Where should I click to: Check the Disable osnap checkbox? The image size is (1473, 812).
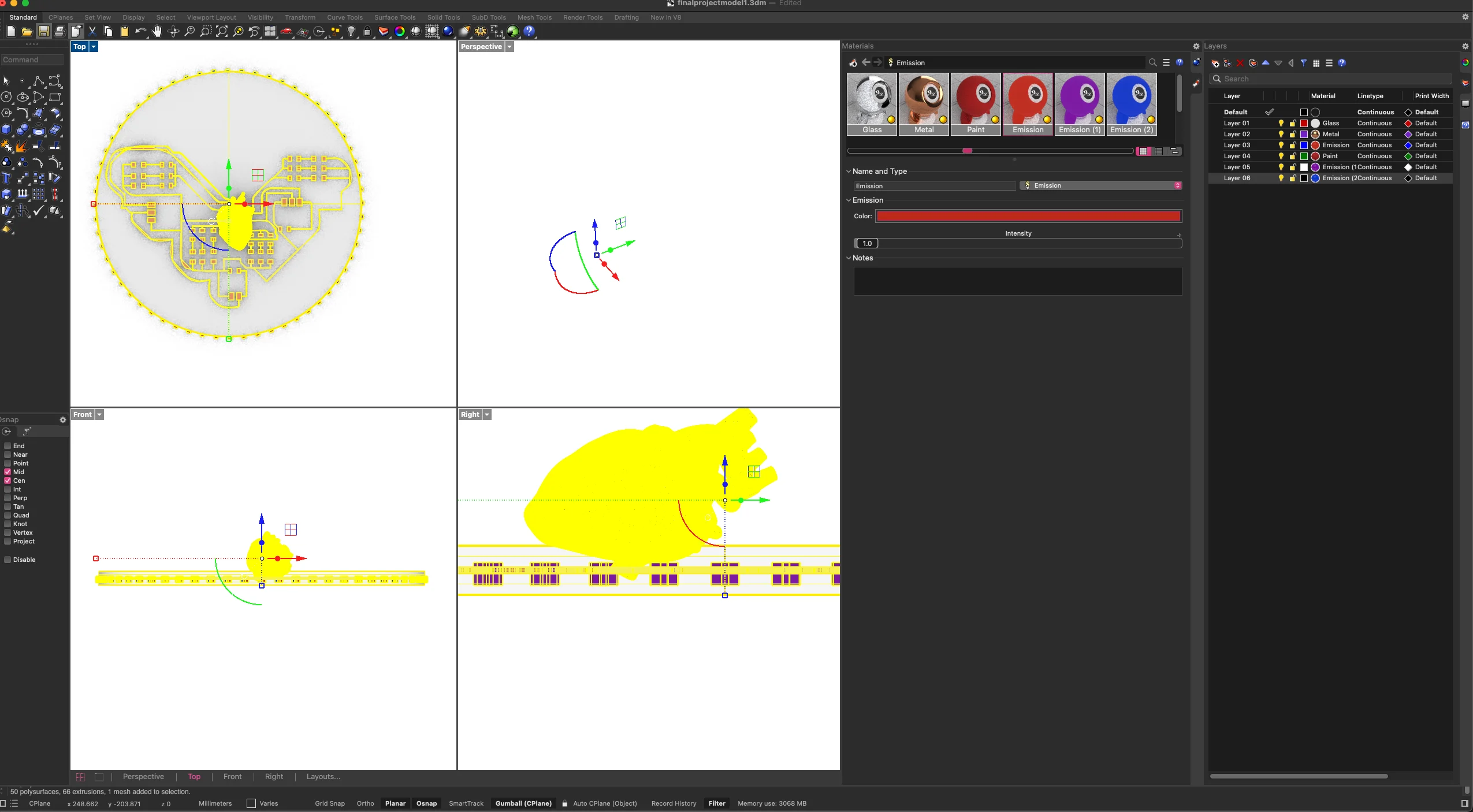[x=8, y=560]
